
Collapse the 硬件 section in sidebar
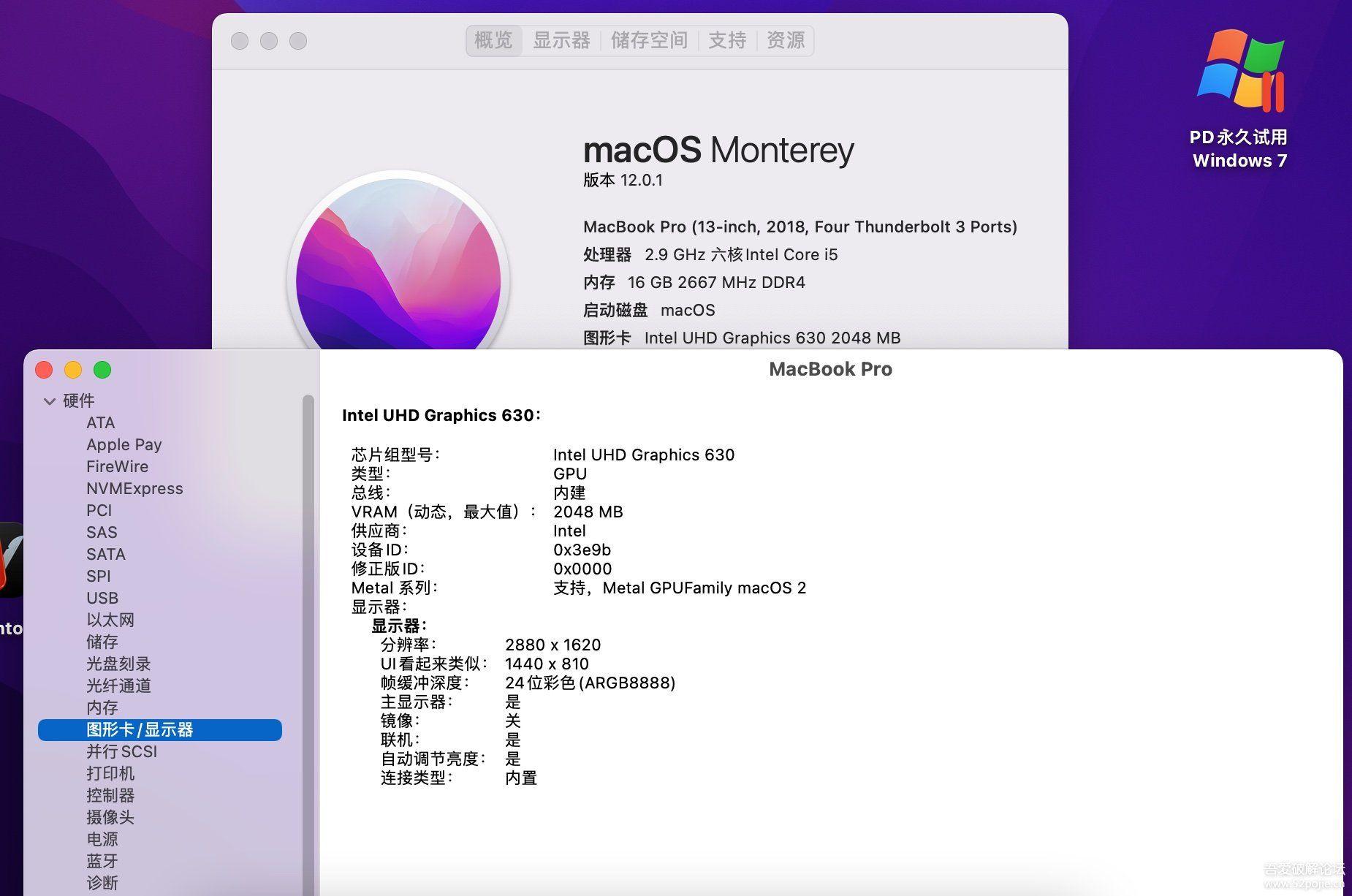(50, 401)
